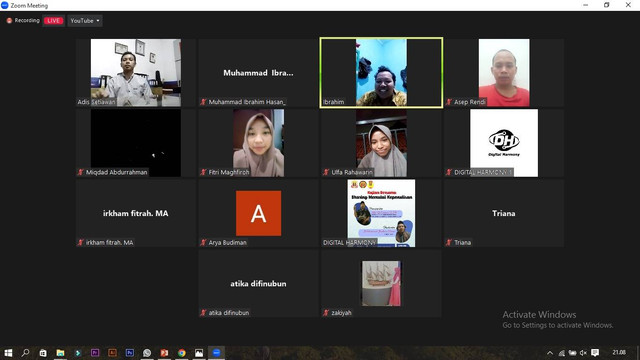Open the muted volume tray icon
Image resolution: width=640 pixels, height=360 pixels.
click(583, 353)
